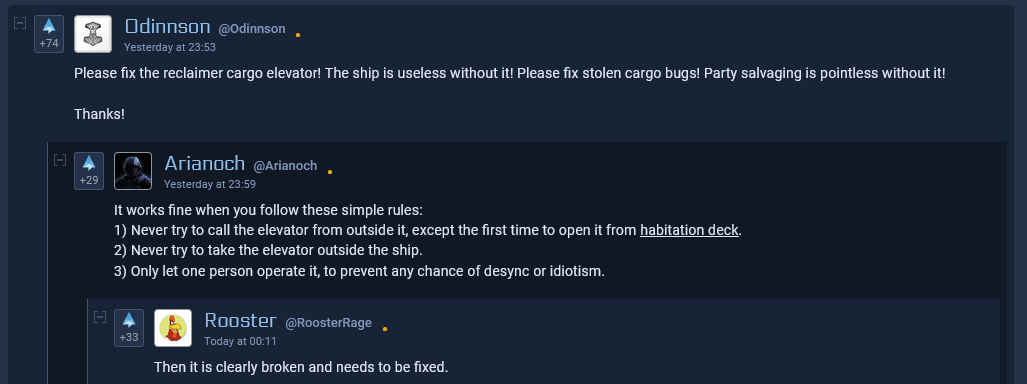View Rooster's profile by display name
The width and height of the screenshot is (1027, 384).
[x=240, y=320]
